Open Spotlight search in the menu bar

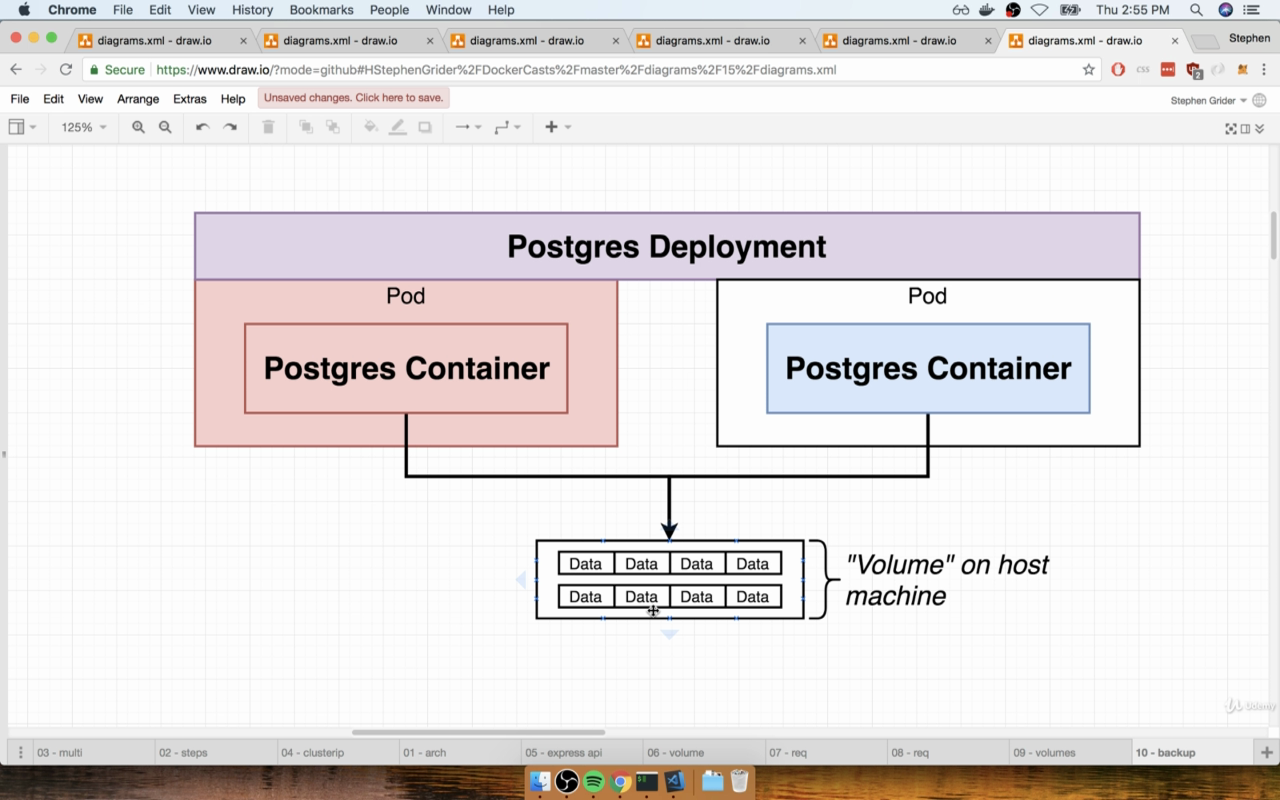pyautogui.click(x=1196, y=10)
